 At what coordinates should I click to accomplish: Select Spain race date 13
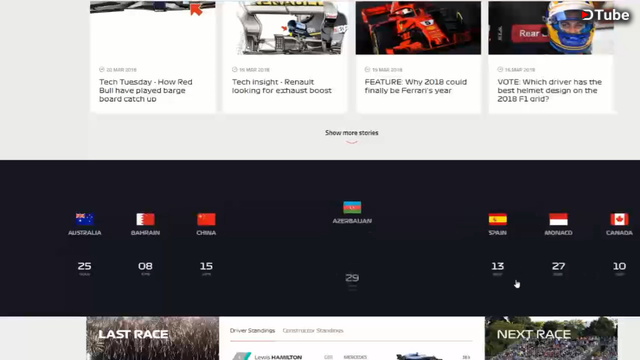pos(498,266)
